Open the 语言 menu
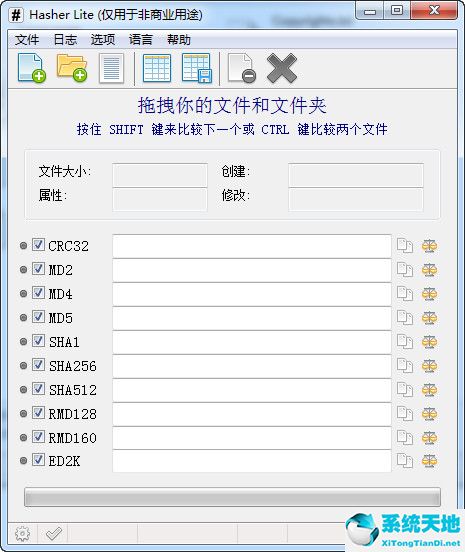Screen dimensions: 465x552 (x=141, y=40)
